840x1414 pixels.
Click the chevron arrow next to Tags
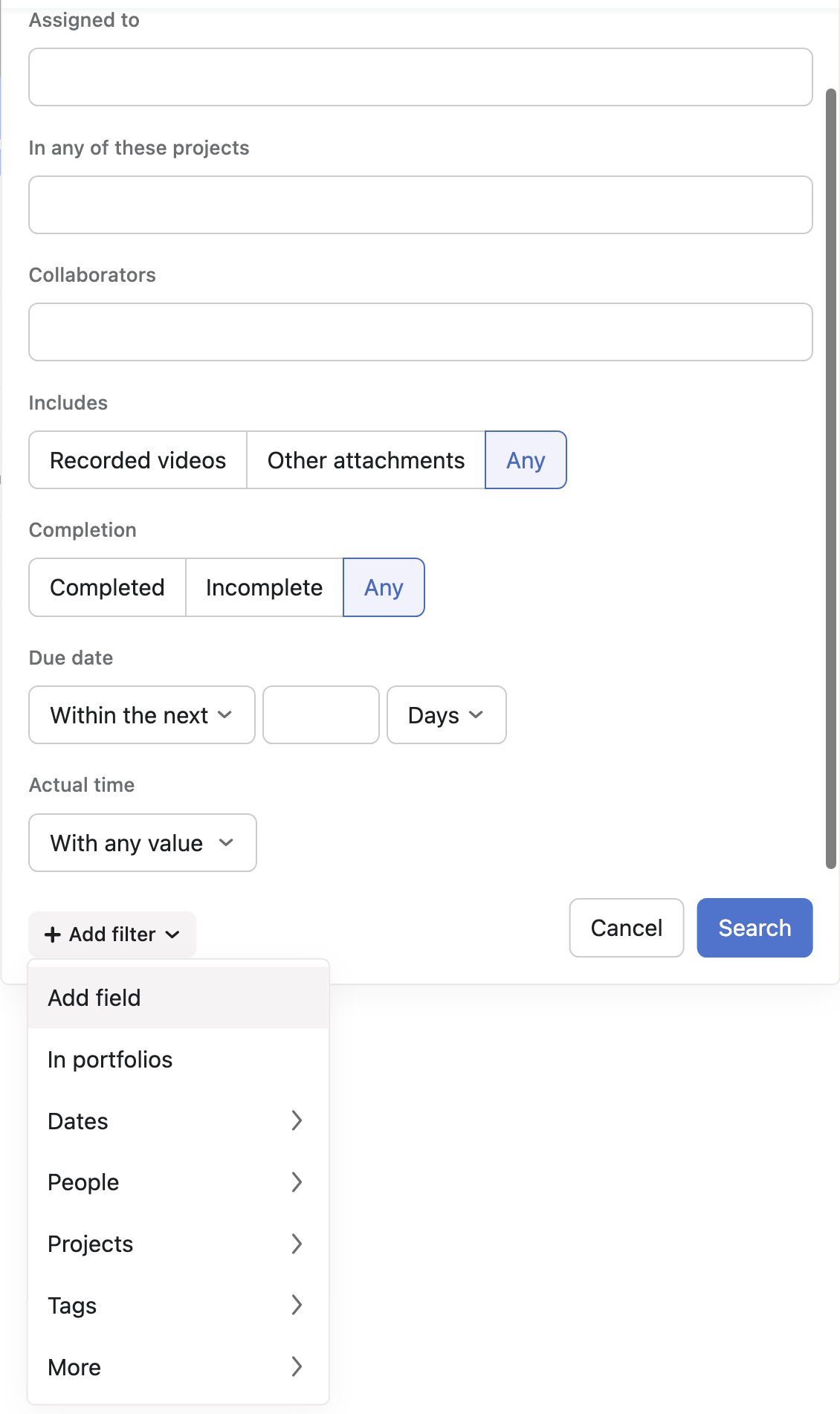(x=297, y=1305)
